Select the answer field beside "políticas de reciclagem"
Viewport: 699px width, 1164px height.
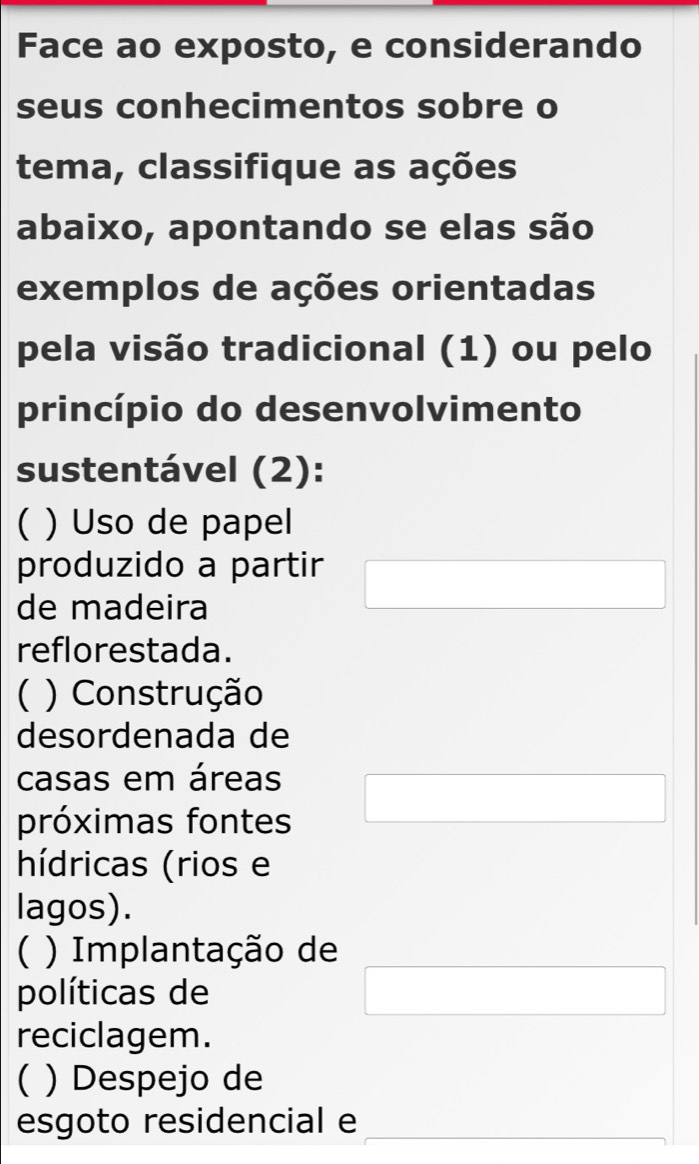[515, 990]
